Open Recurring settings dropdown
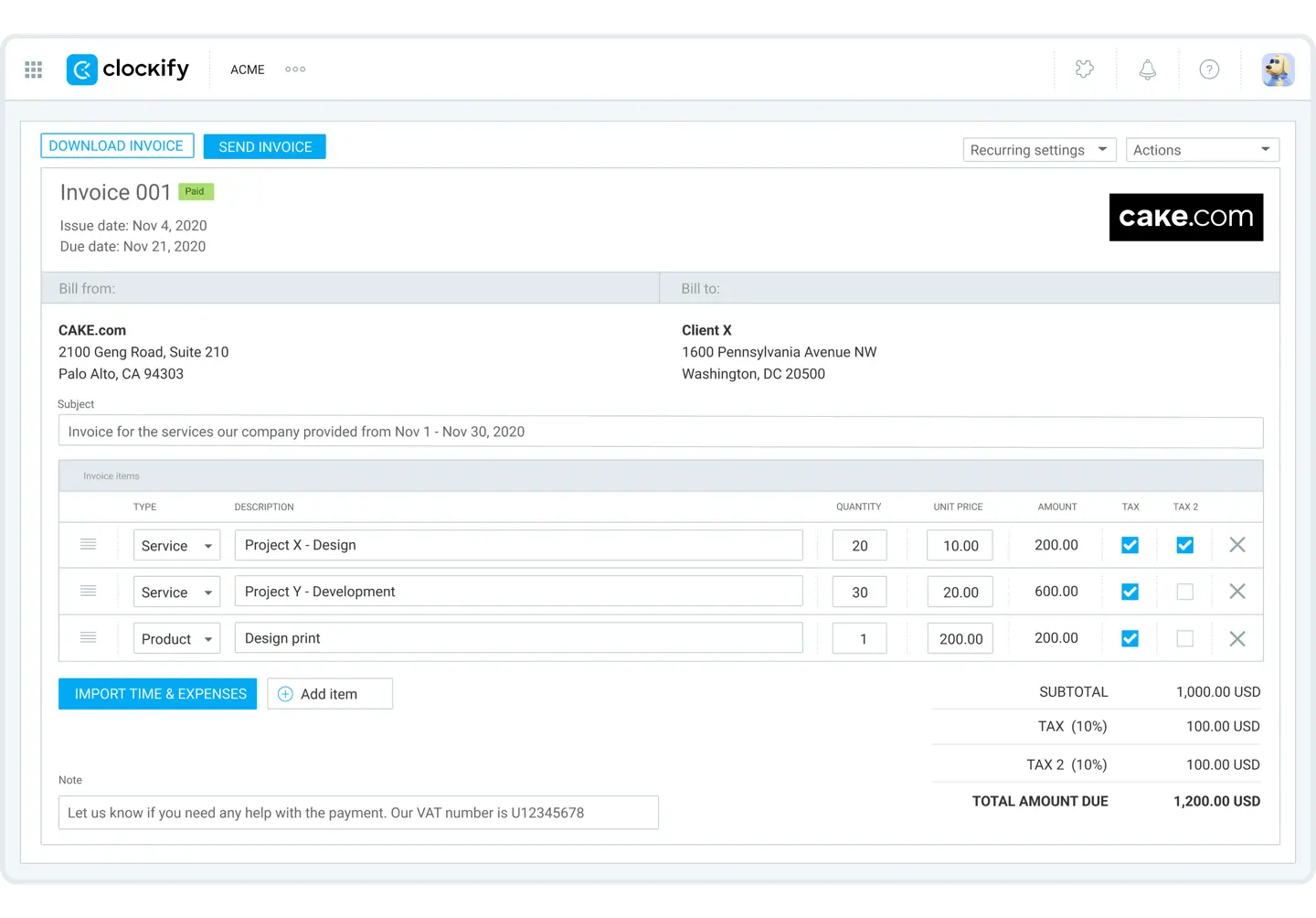 pos(1040,150)
